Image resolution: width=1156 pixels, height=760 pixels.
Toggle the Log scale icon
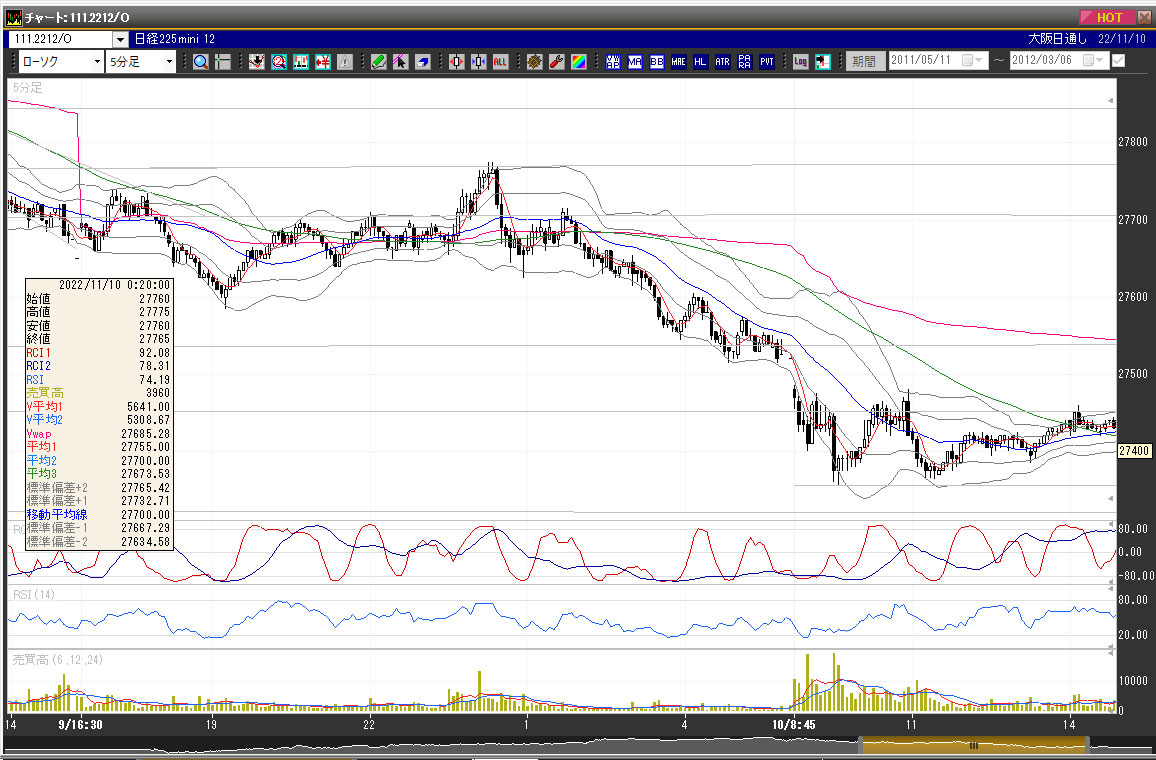tap(801, 62)
